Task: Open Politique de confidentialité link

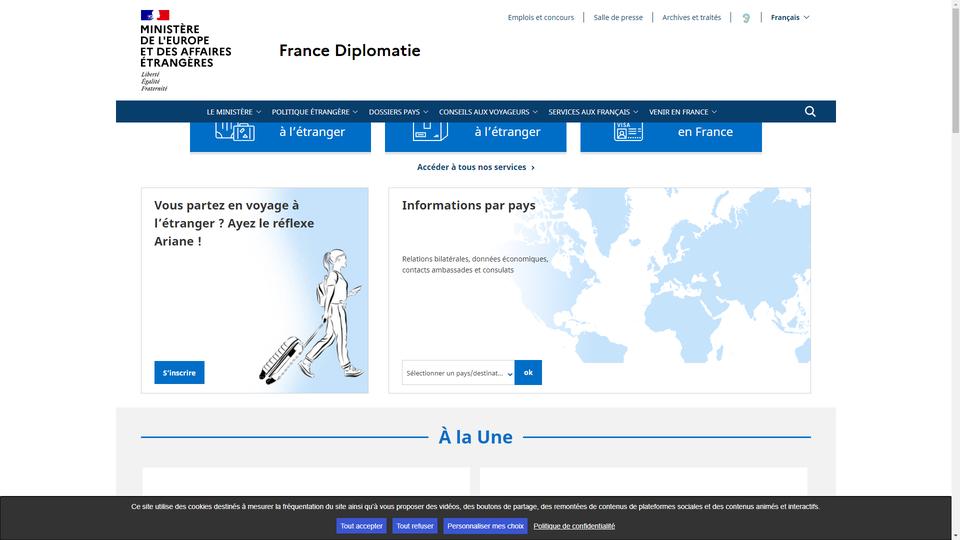Action: coord(574,526)
